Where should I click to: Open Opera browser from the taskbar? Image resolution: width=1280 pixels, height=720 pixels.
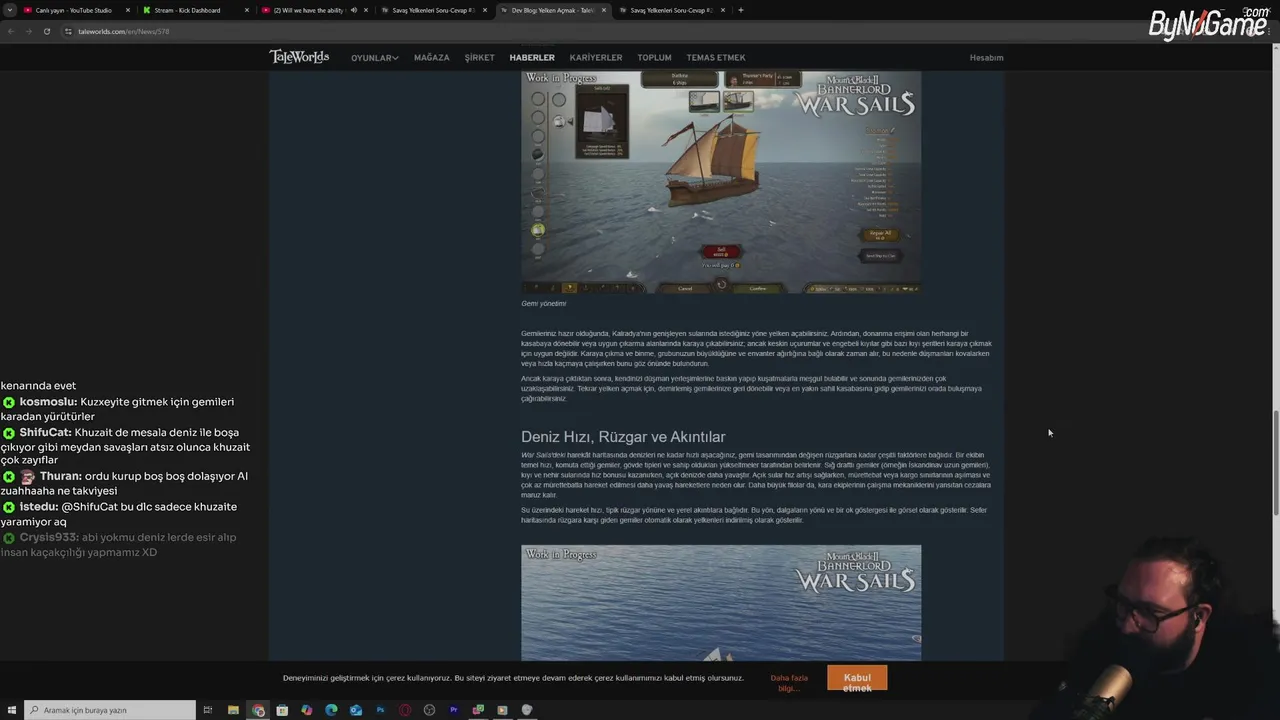(x=405, y=710)
